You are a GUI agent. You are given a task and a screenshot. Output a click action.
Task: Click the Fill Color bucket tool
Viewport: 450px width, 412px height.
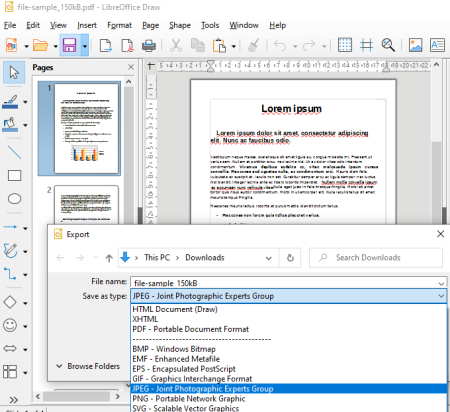[x=11, y=125]
